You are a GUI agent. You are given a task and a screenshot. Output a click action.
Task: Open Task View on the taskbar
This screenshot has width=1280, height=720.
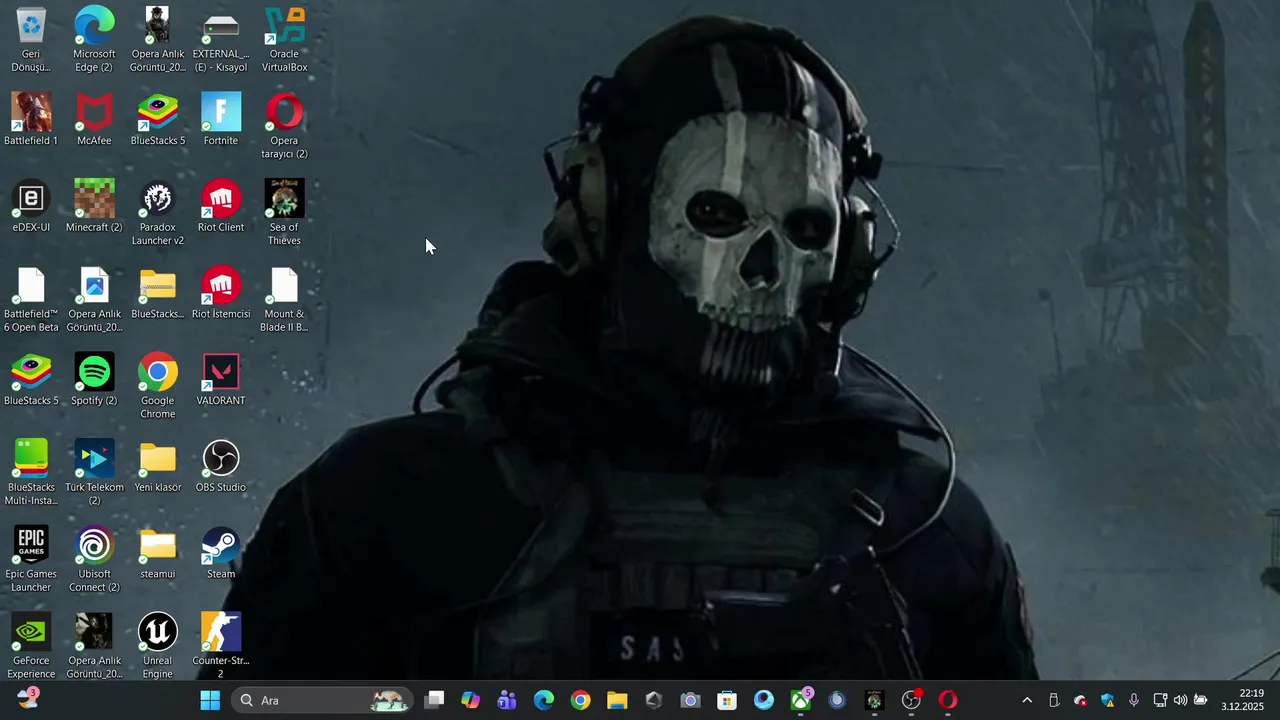point(434,700)
